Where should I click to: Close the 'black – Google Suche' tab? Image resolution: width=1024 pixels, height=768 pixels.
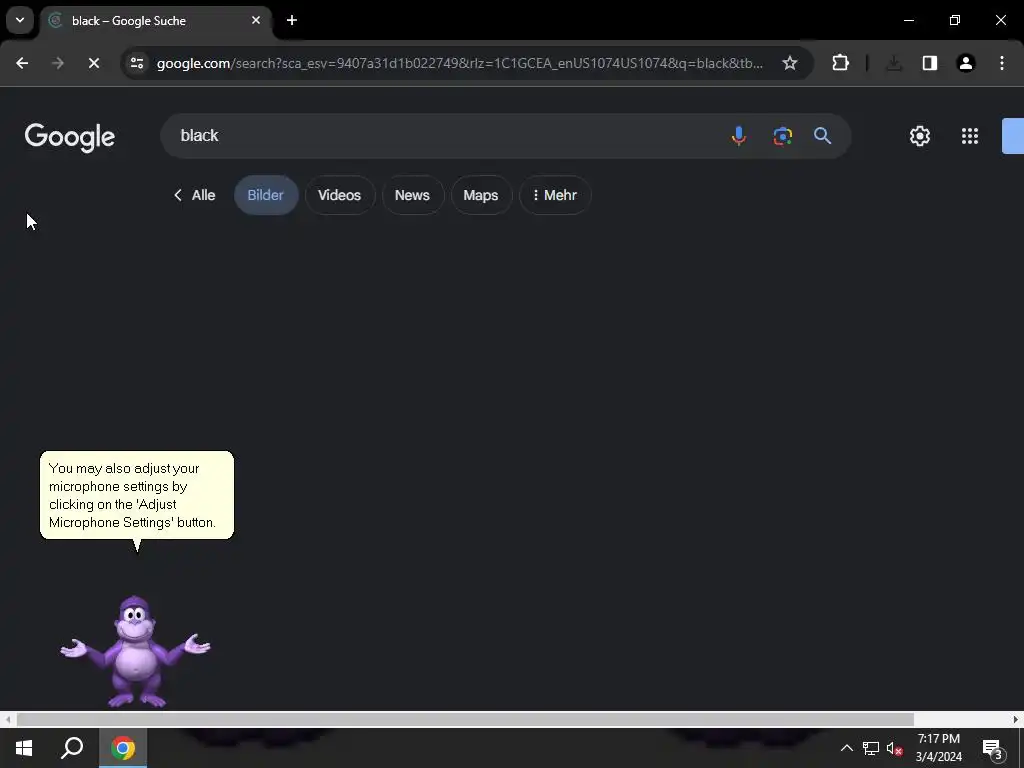[256, 20]
